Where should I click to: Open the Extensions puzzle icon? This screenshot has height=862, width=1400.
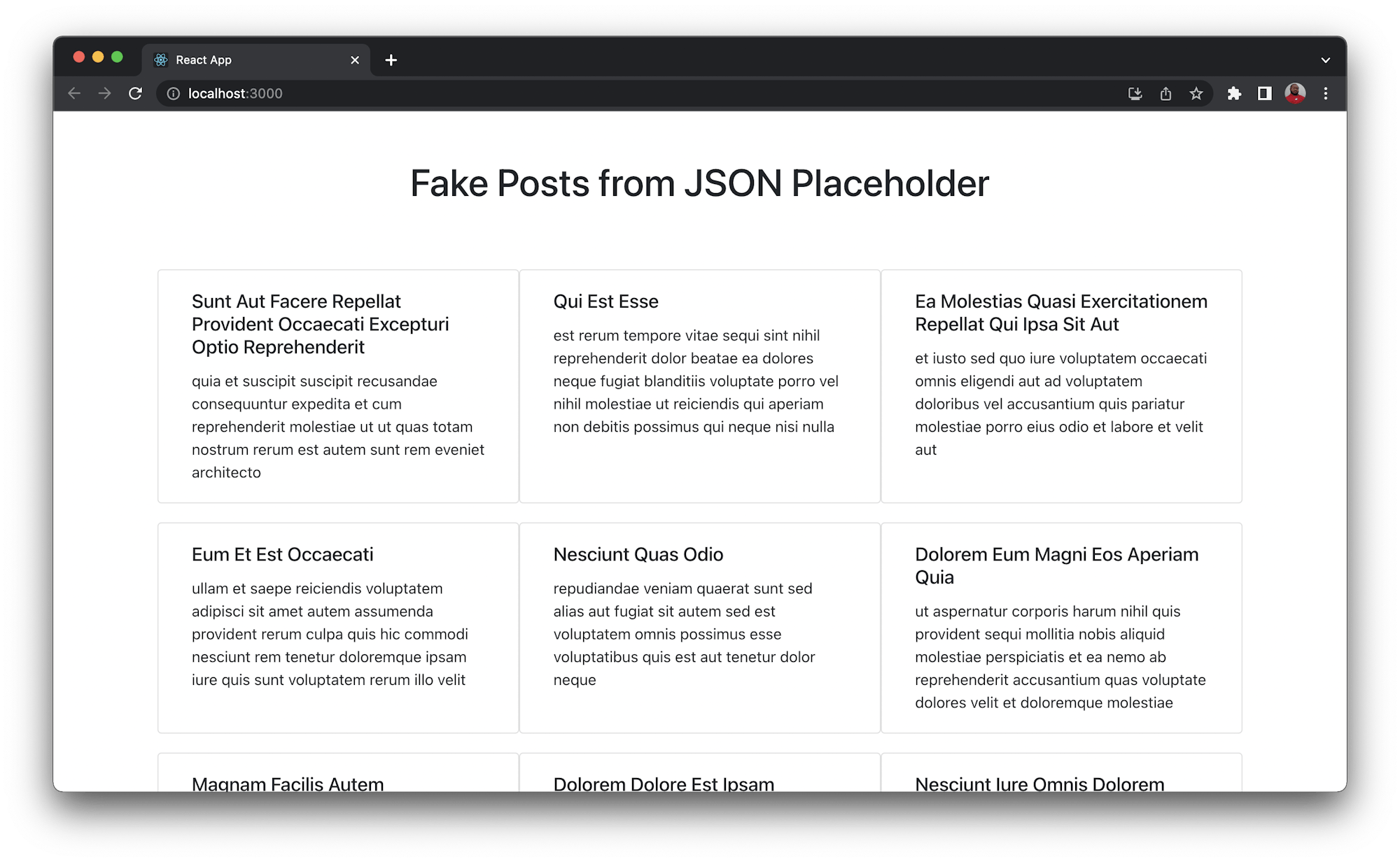coord(1235,93)
